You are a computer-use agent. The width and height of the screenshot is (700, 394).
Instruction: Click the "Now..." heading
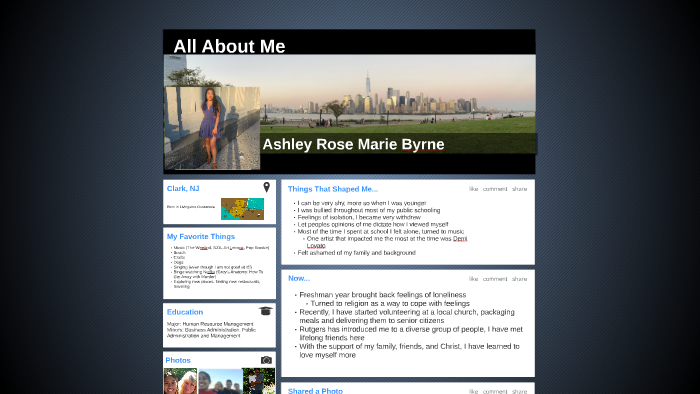(x=299, y=278)
